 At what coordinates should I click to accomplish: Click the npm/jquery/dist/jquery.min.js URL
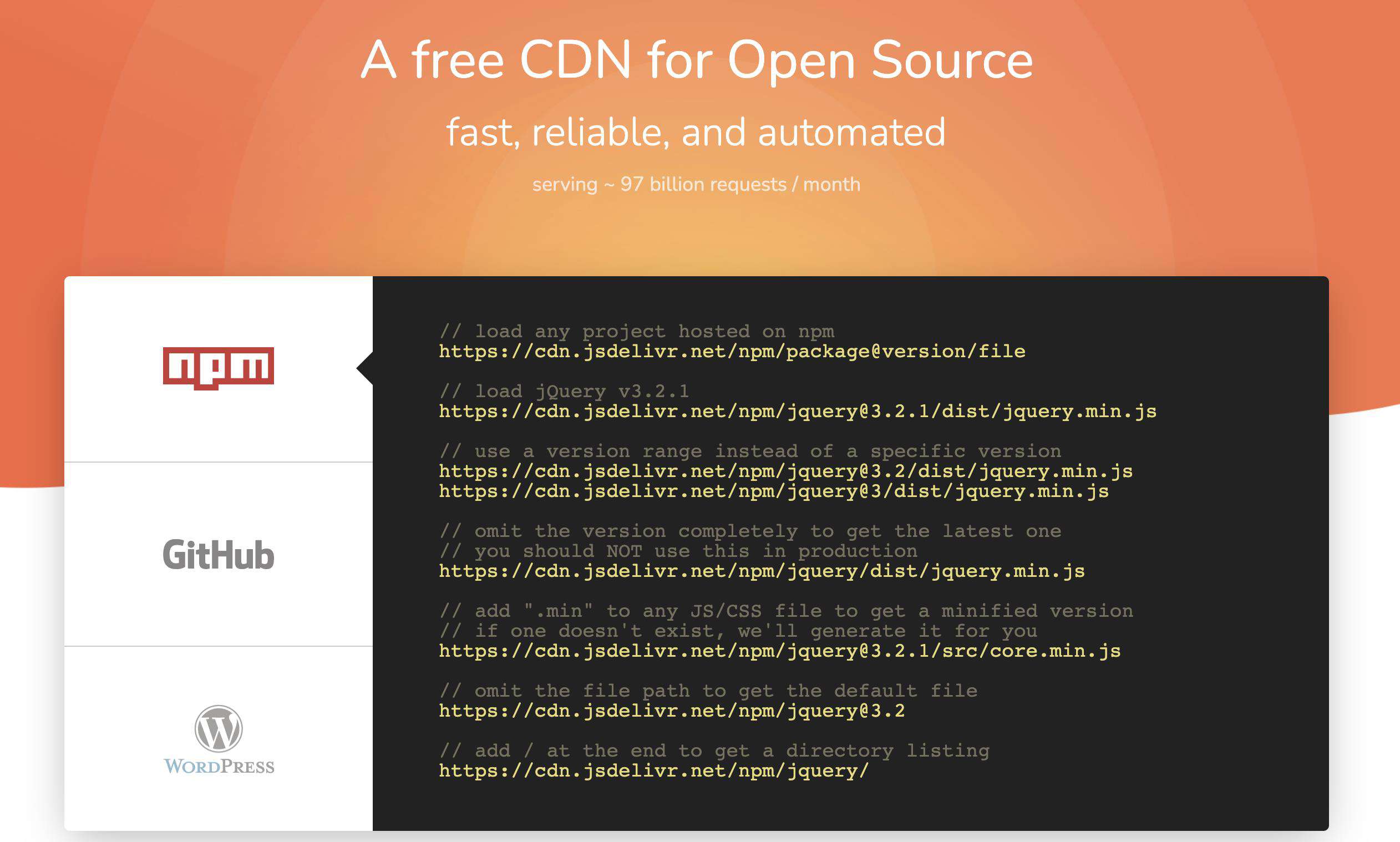pos(762,571)
